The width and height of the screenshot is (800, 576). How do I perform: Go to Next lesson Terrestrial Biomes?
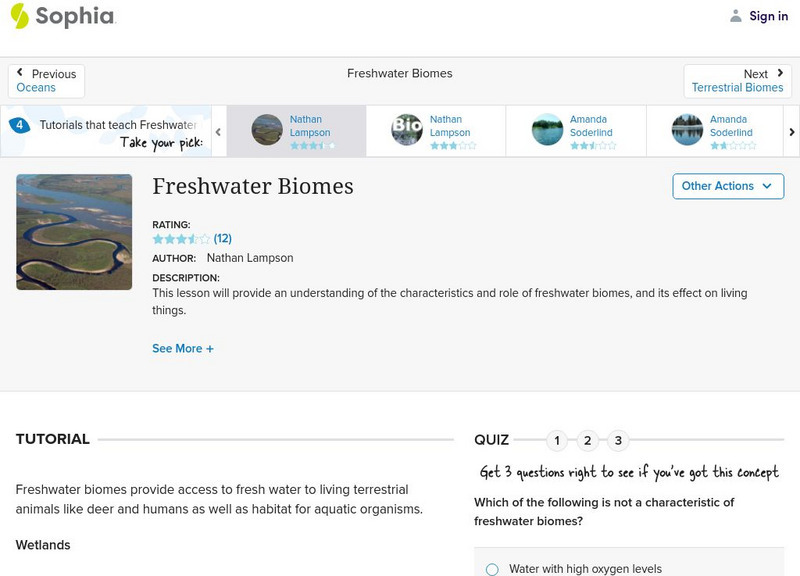pos(738,81)
